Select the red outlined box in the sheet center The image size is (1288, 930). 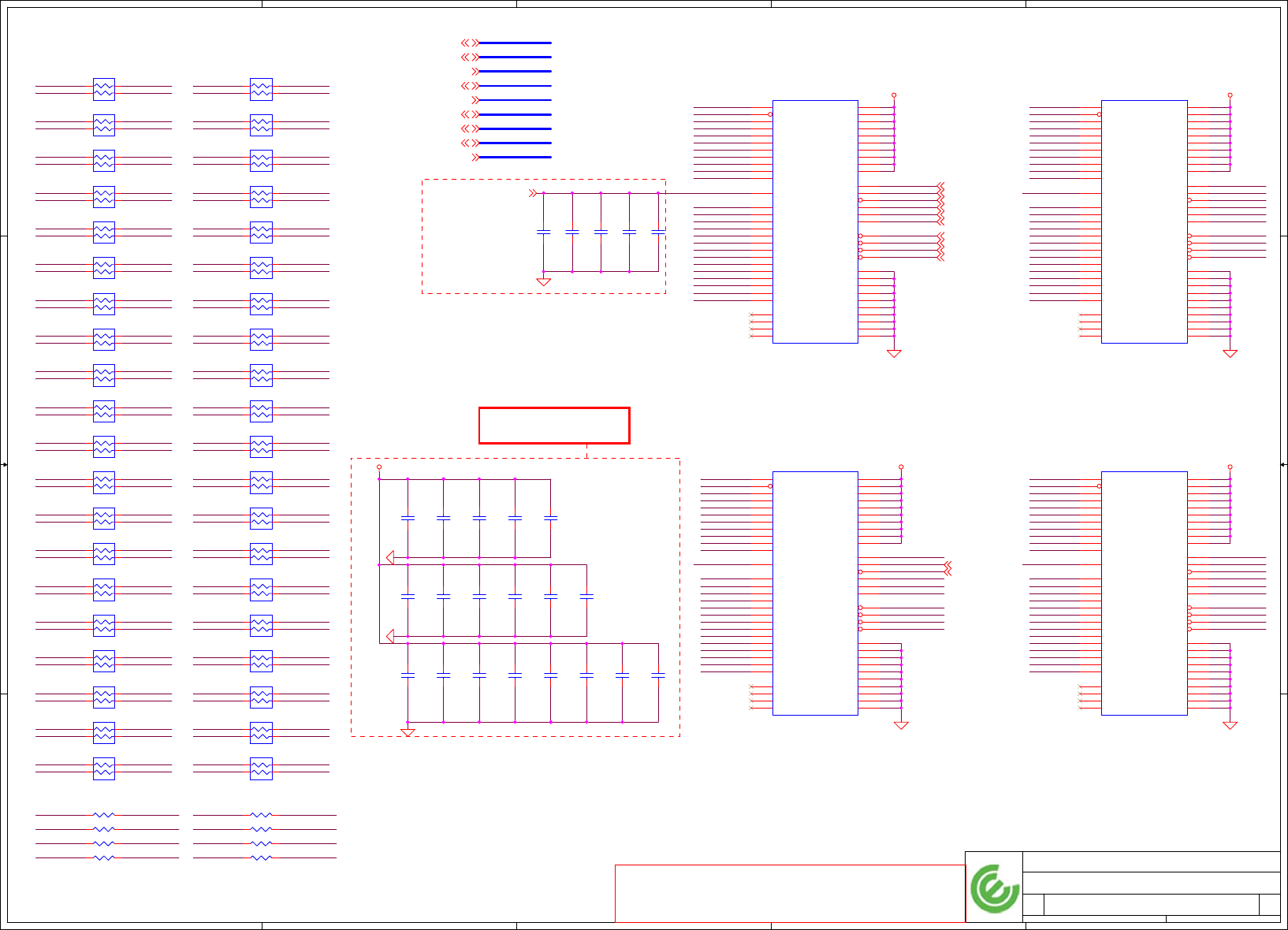pos(554,426)
